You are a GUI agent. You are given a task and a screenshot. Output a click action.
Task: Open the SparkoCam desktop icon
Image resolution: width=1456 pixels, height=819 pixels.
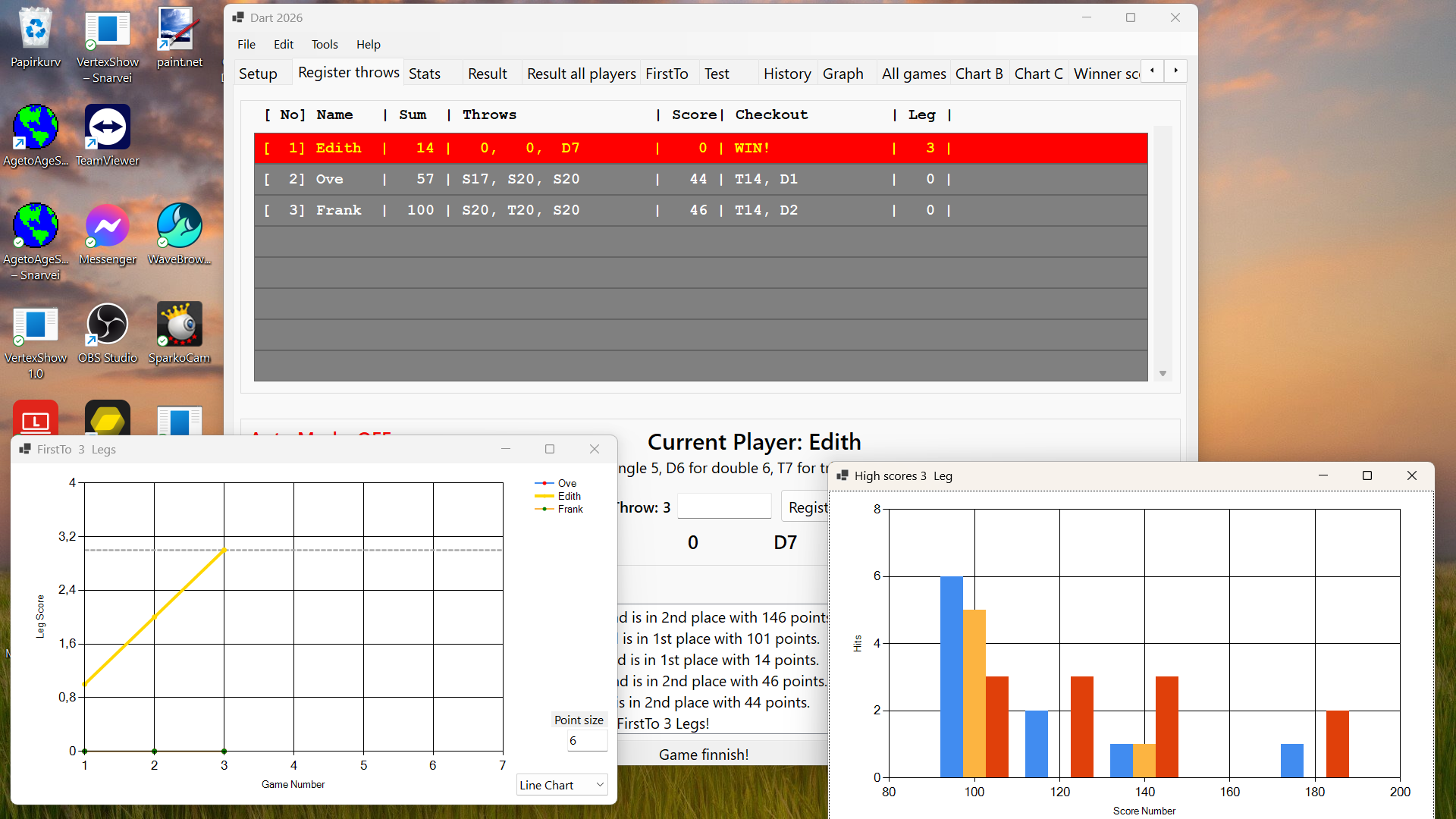[179, 326]
